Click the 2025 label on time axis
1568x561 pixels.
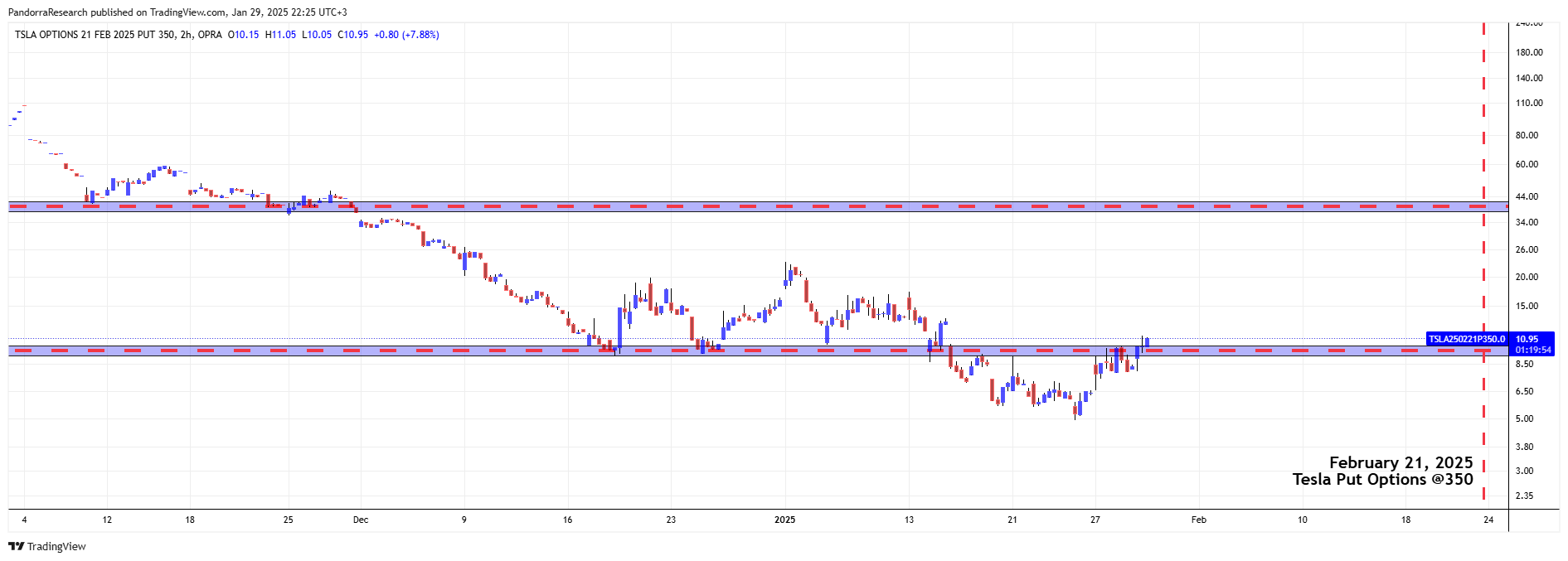pyautogui.click(x=784, y=520)
